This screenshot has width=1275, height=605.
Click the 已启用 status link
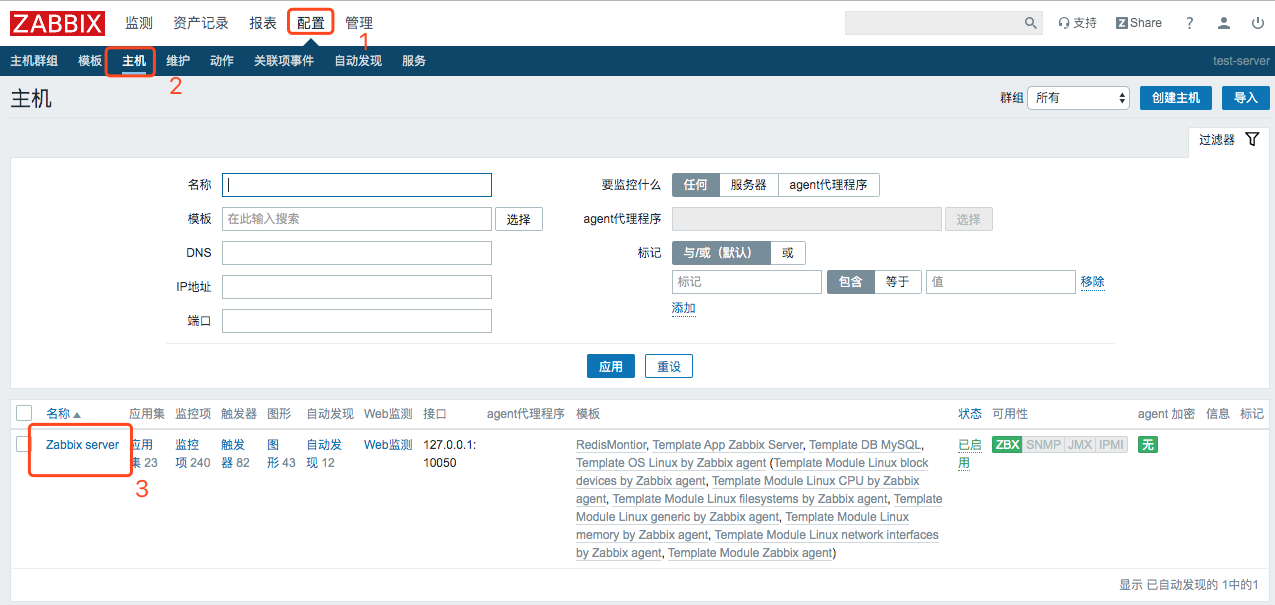click(x=970, y=454)
